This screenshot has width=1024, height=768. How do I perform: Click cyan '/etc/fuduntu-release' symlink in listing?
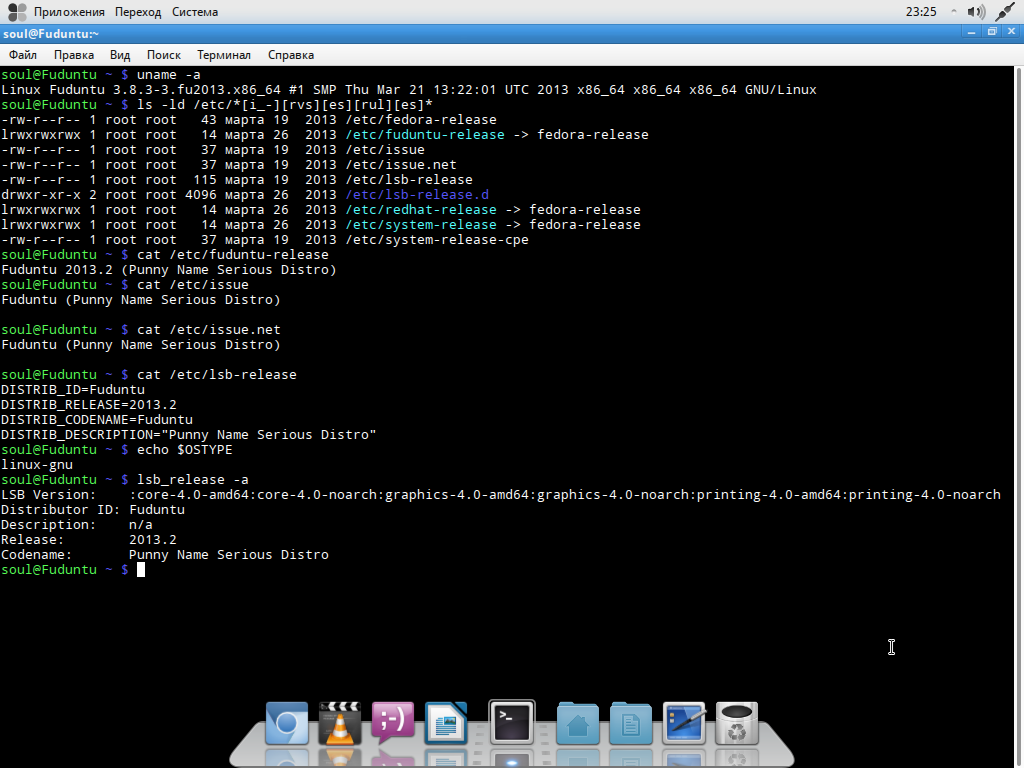(x=425, y=135)
